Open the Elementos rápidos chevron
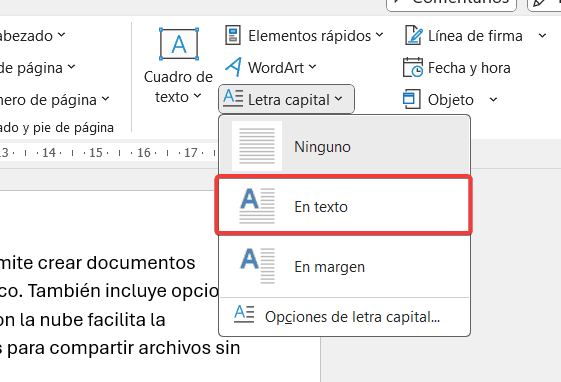The width and height of the screenshot is (561, 382). pyautogui.click(x=379, y=35)
